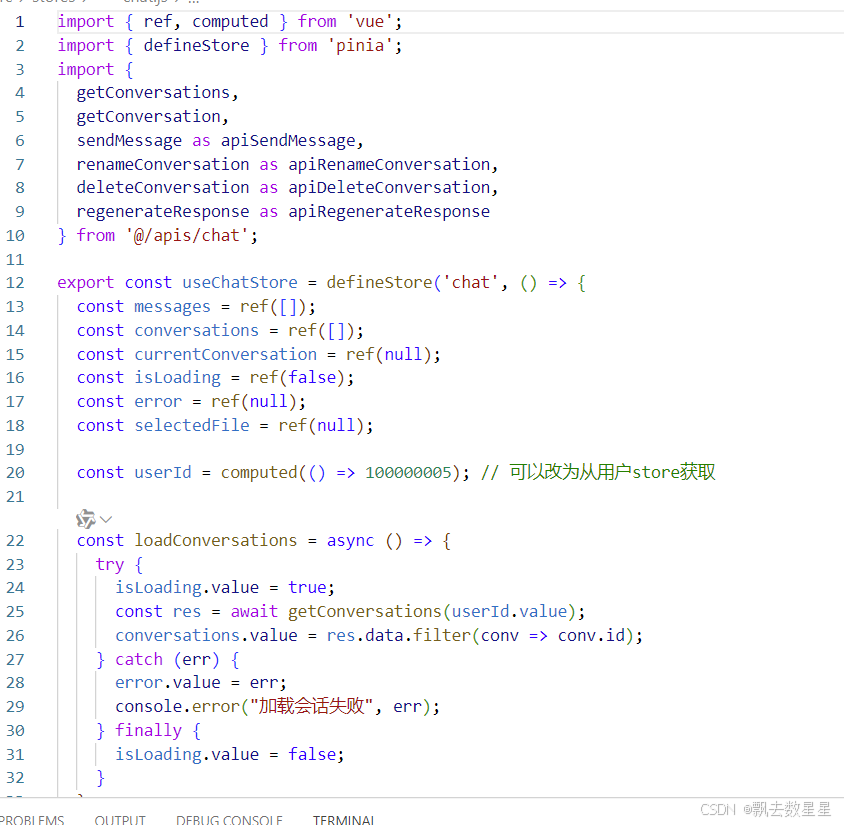Viewport: 844px width, 825px height.
Task: Click 'filter' method on line 26
Action: (x=441, y=636)
